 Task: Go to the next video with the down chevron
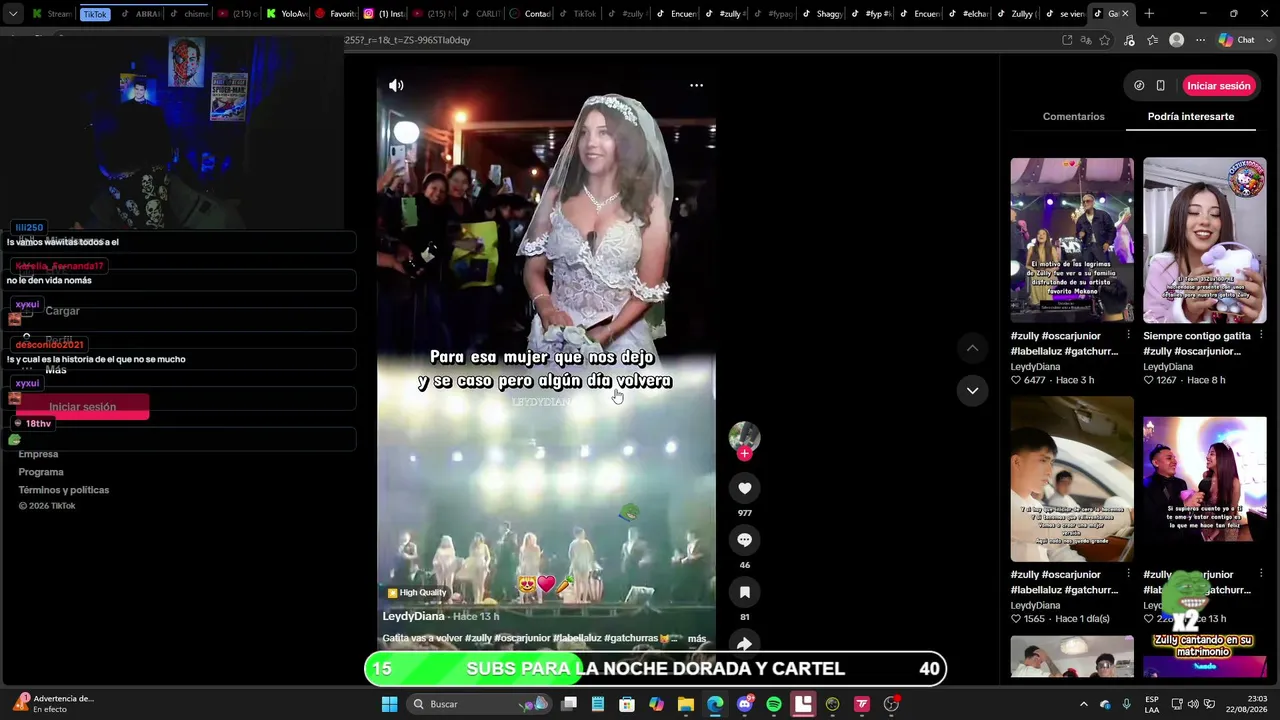click(972, 390)
